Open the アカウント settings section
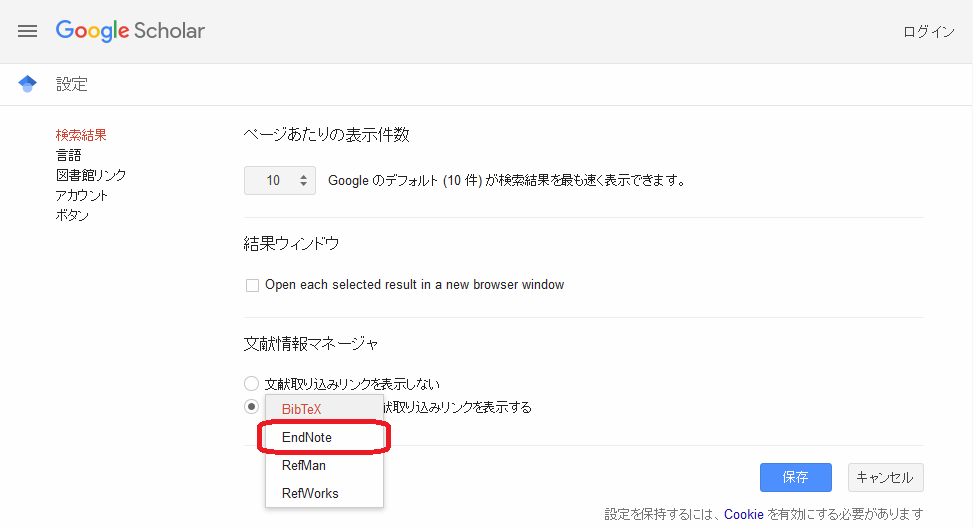The width and height of the screenshot is (973, 527). [x=81, y=195]
